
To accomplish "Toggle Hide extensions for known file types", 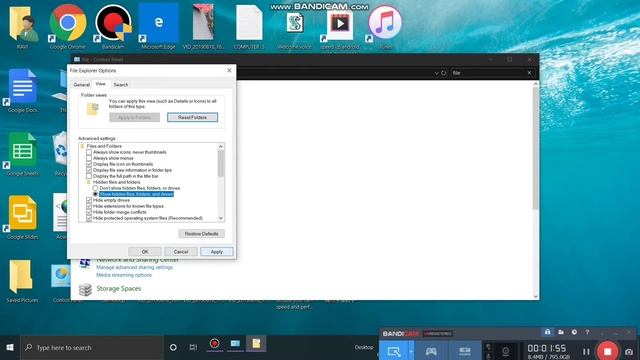I will [x=89, y=206].
